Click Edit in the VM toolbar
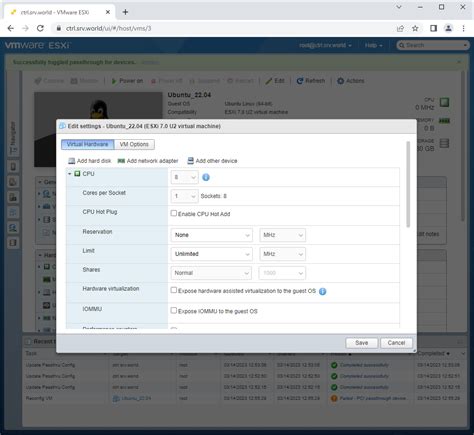This screenshot has width=474, height=435. (275, 81)
